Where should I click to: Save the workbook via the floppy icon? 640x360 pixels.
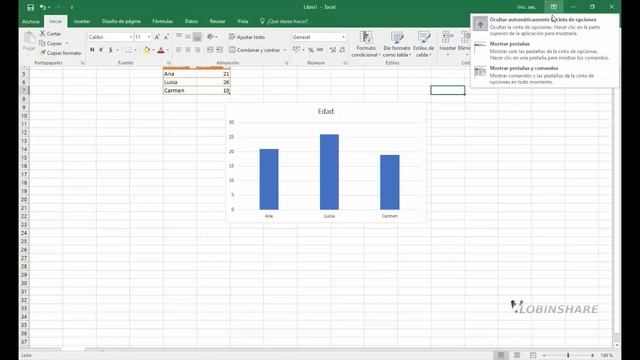pos(30,7)
